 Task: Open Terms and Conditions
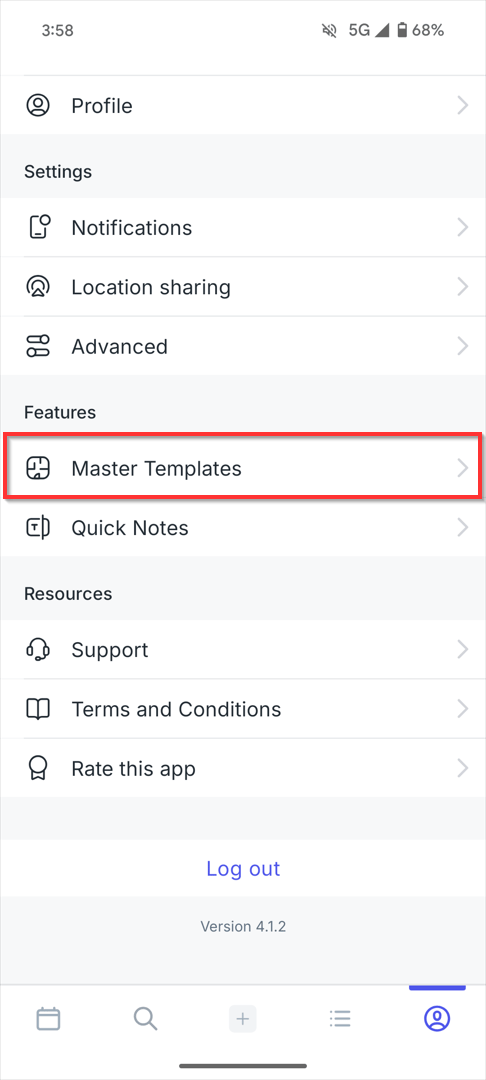243,709
